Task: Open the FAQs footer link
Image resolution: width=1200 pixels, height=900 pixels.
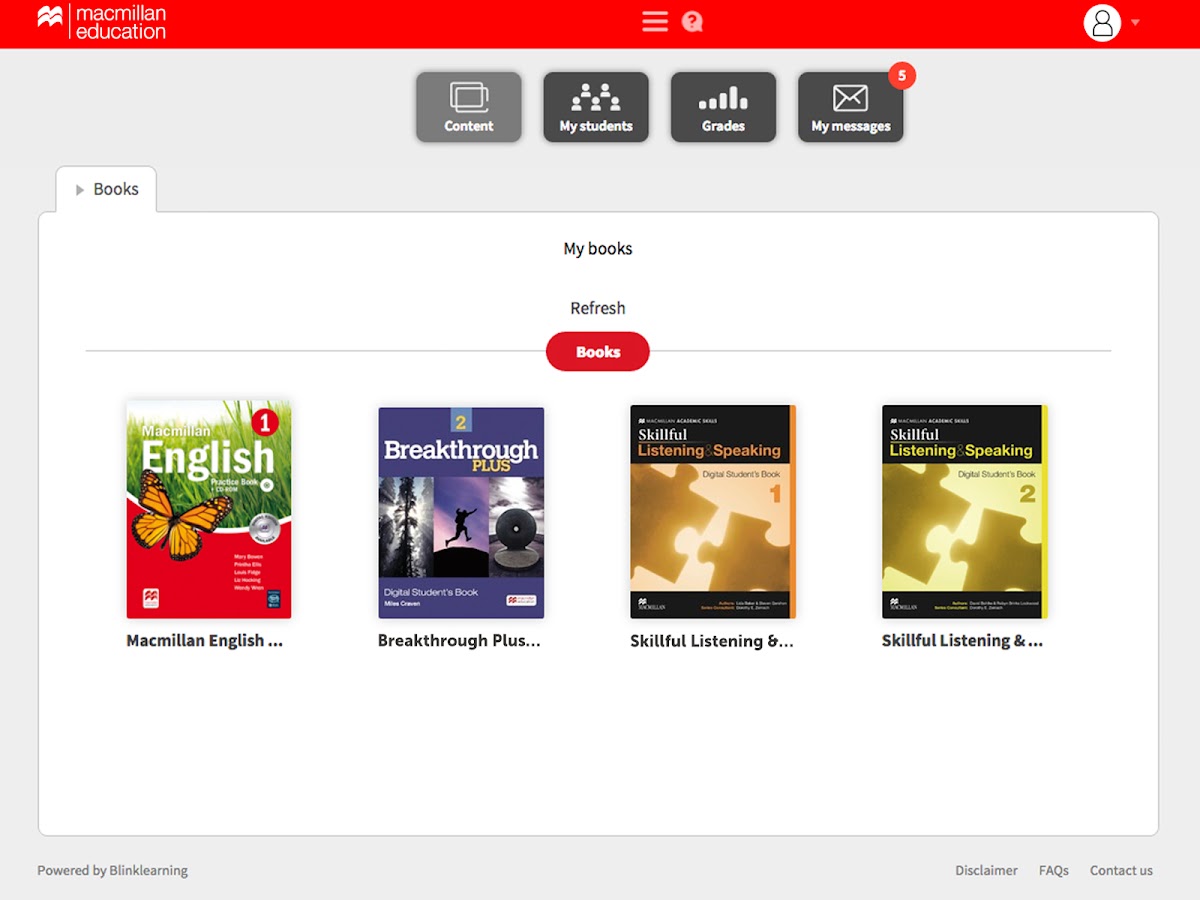Action: [1054, 870]
